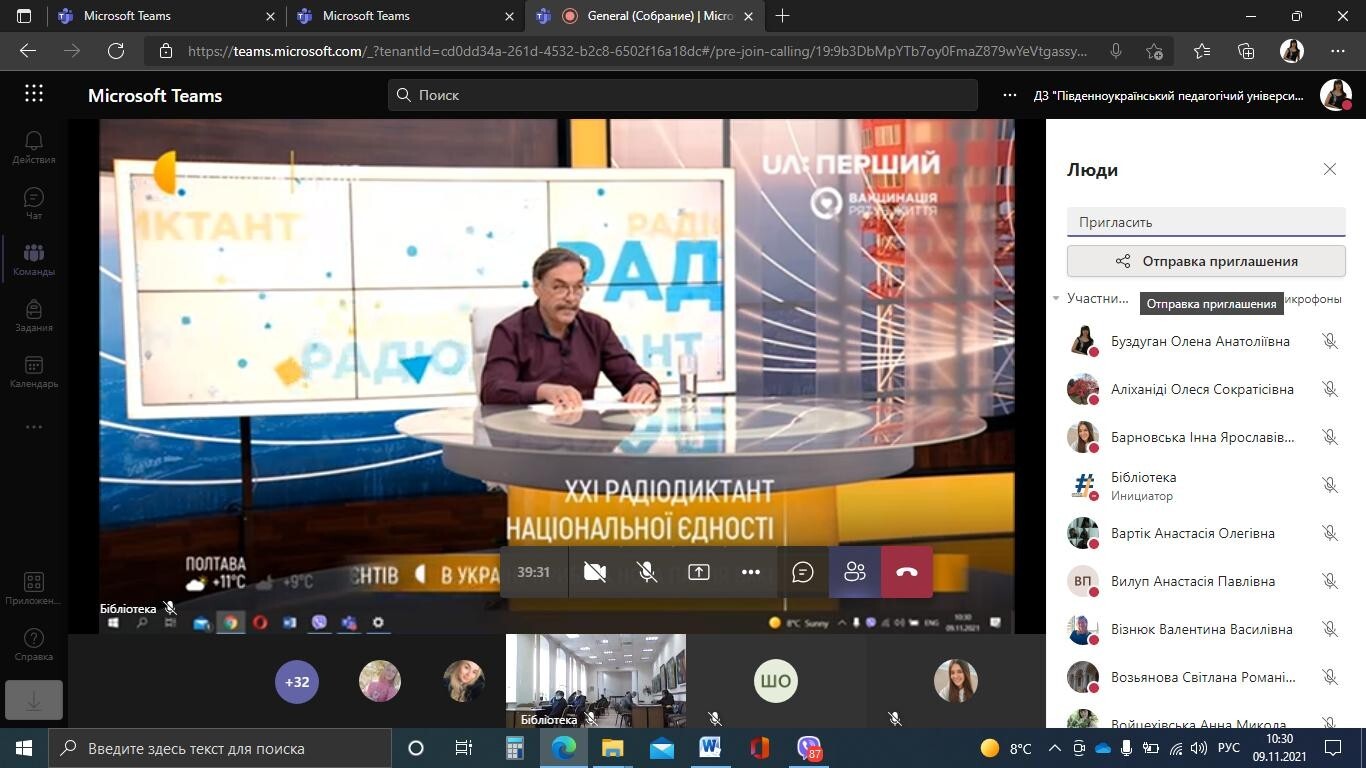This screenshot has height=768, width=1366.
Task: Open Viber from the taskbar
Action: point(809,748)
